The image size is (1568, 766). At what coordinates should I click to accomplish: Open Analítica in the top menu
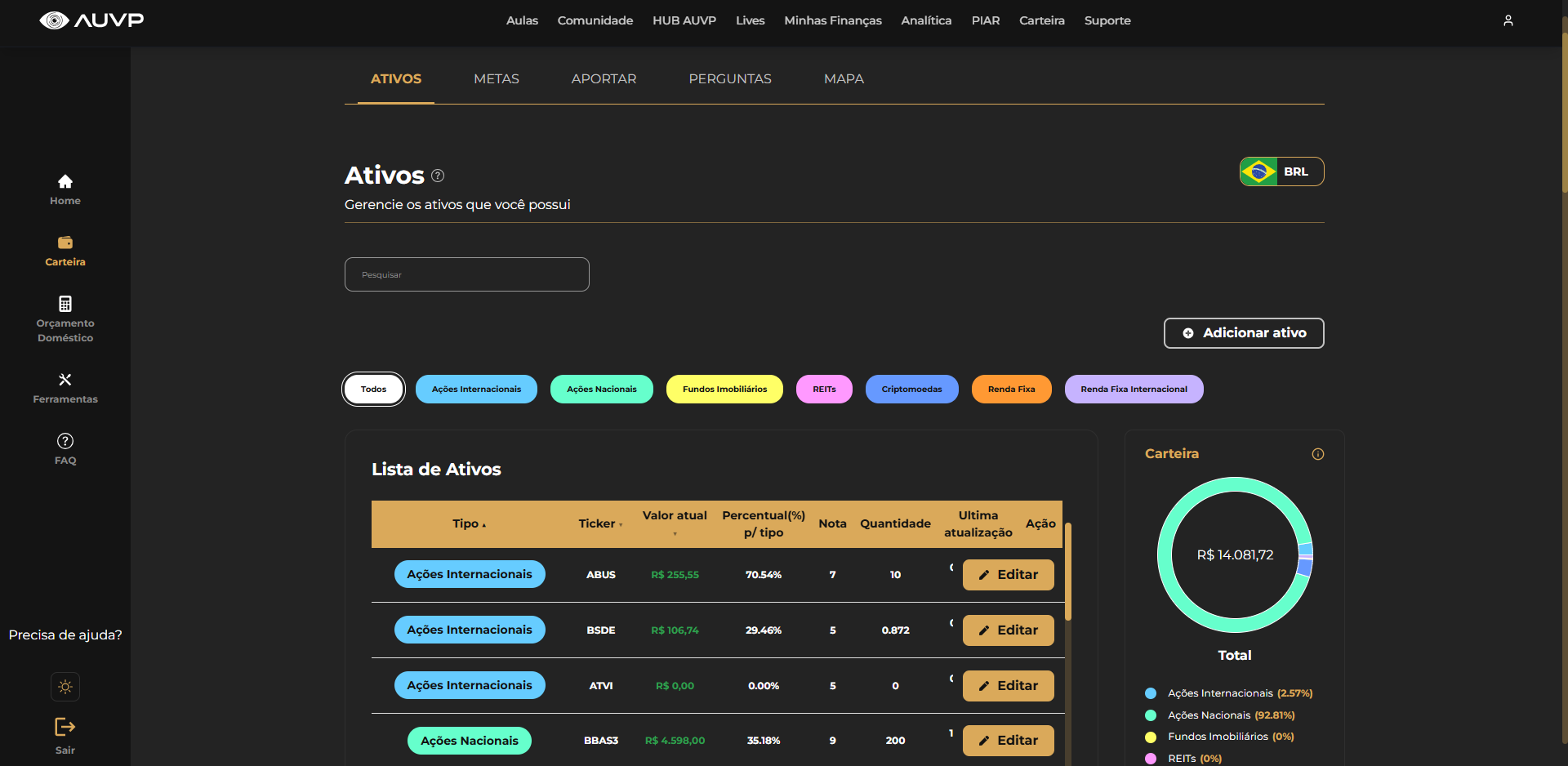pos(926,20)
